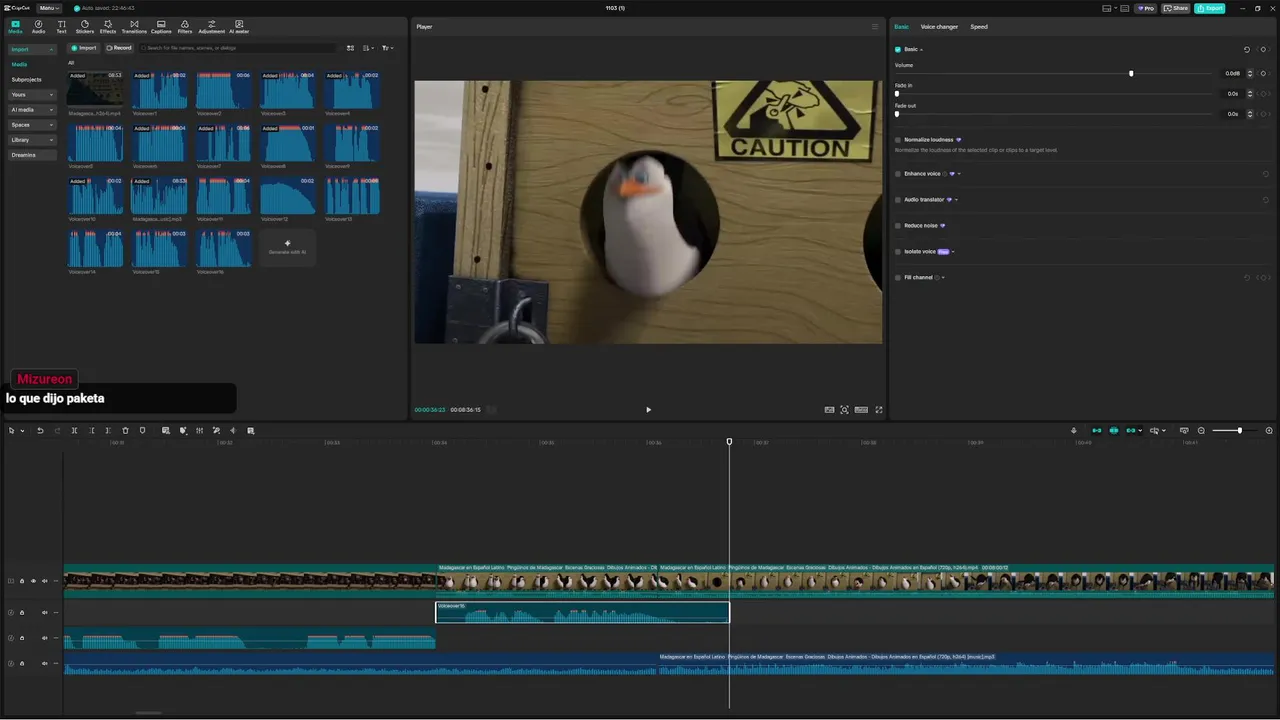Click the Record button
The image size is (1280, 720).
pos(119,48)
